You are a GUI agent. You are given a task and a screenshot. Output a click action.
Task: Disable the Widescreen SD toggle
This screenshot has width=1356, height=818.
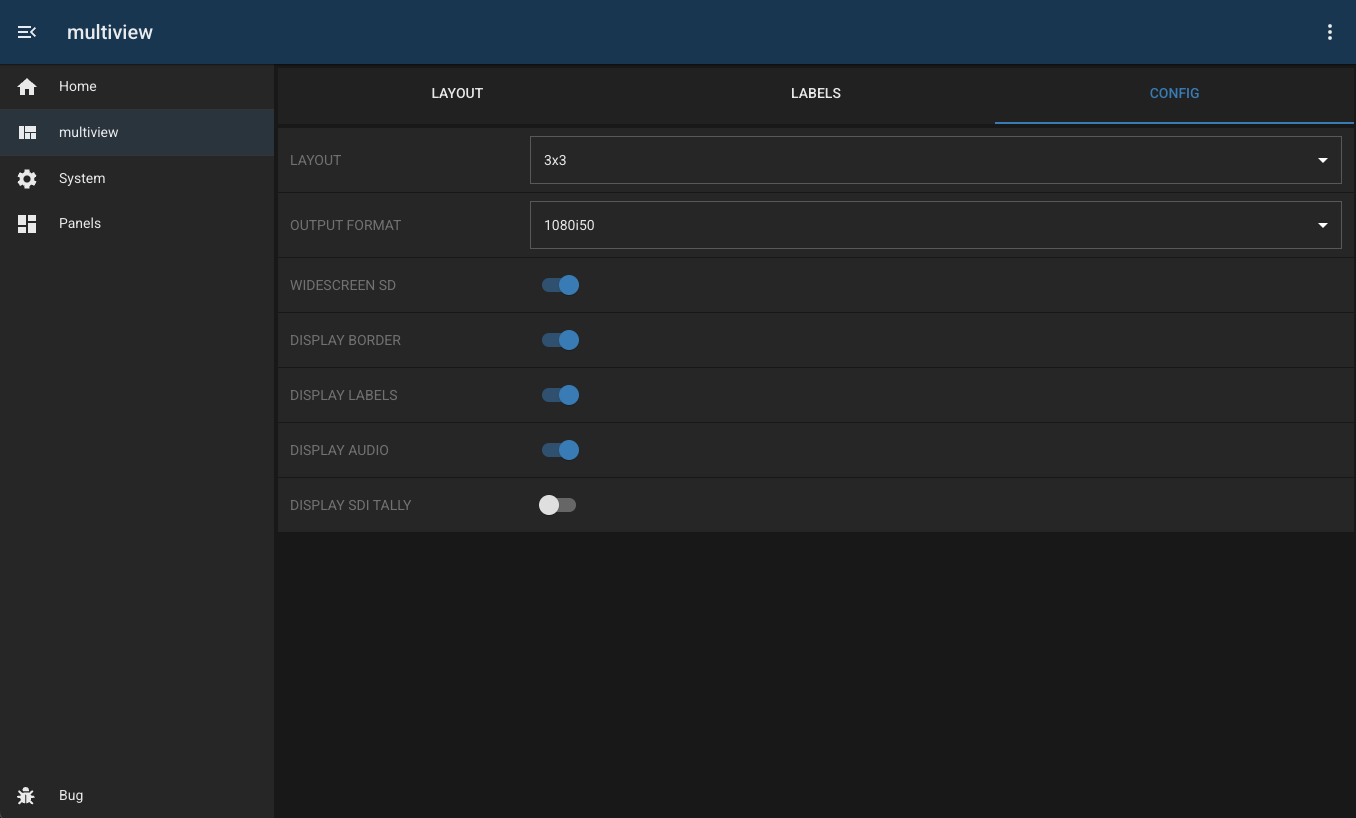tap(560, 285)
